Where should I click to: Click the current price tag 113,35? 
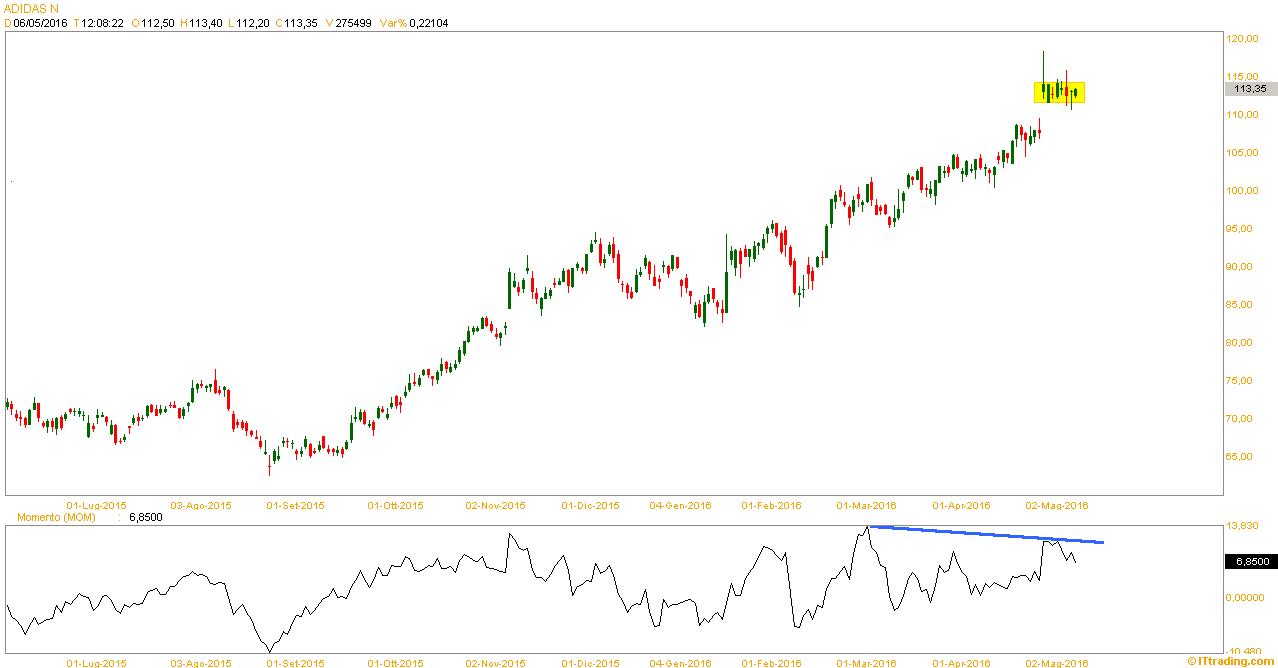(1250, 89)
